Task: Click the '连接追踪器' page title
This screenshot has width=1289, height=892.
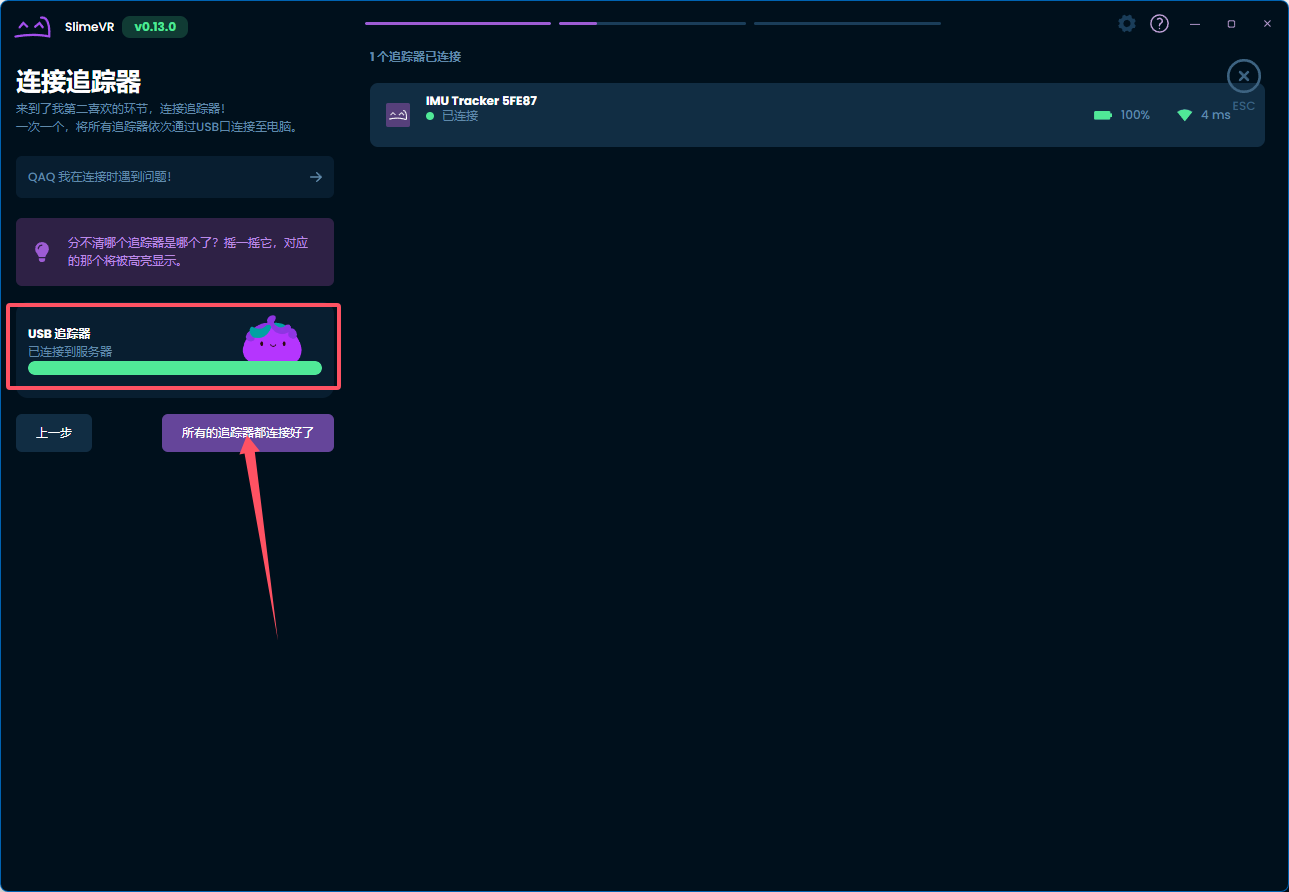Action: (x=78, y=81)
